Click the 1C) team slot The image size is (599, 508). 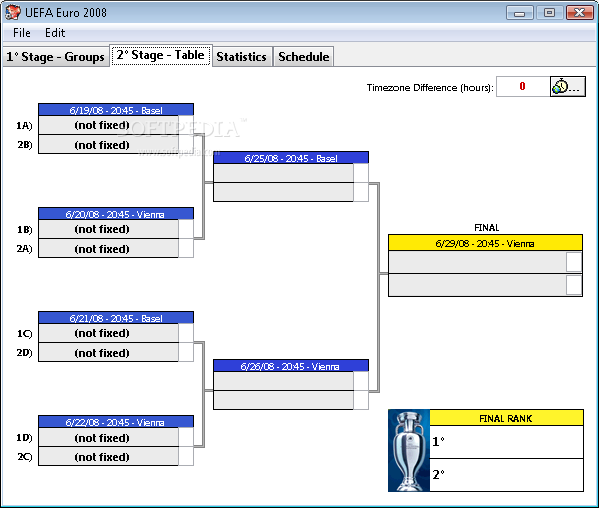(x=108, y=333)
